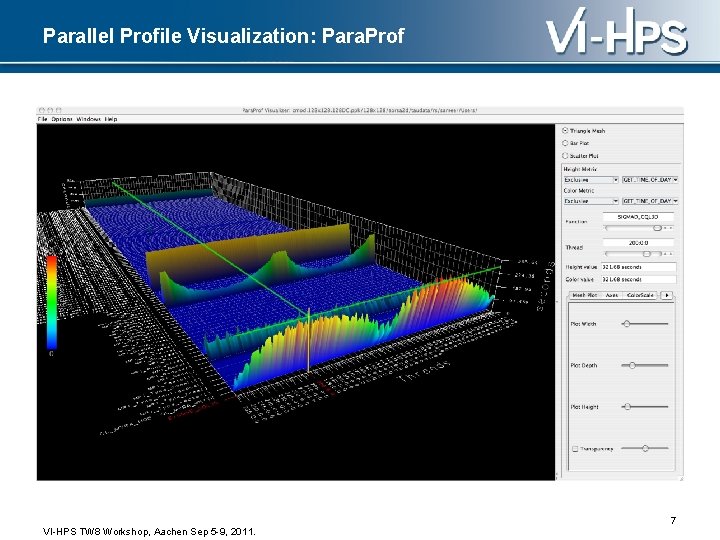This screenshot has width=720, height=540.
Task: Click the 'Height Metric' label
Action: [x=580, y=169]
